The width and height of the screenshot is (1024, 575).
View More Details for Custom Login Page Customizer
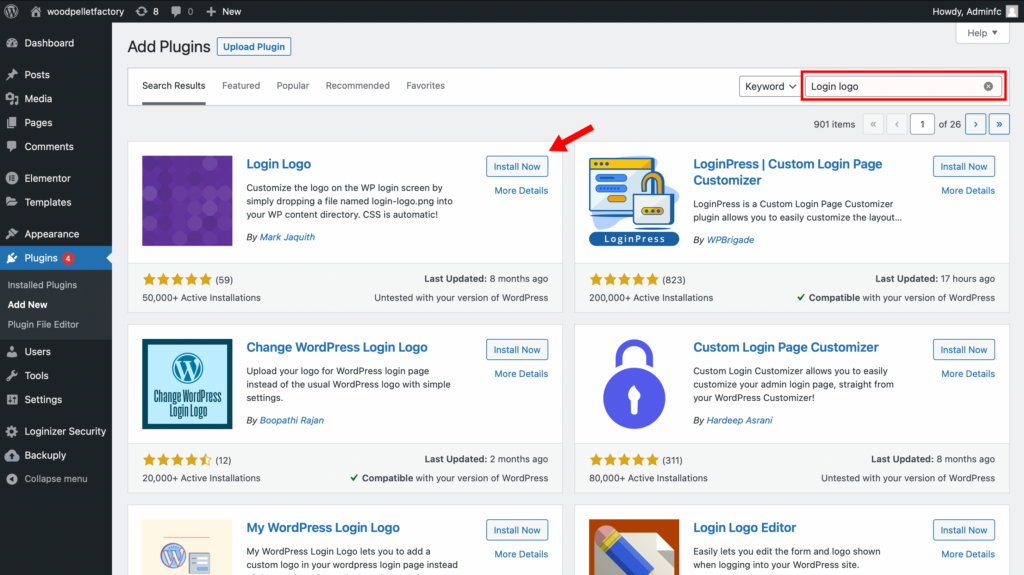(x=968, y=374)
